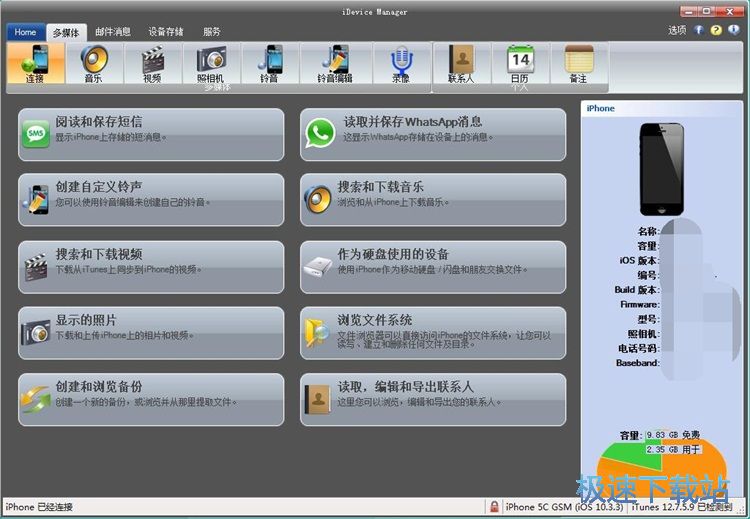Click 'iTunes 12.7.5.9 已检测到' status entry
The image size is (750, 519).
pos(682,507)
